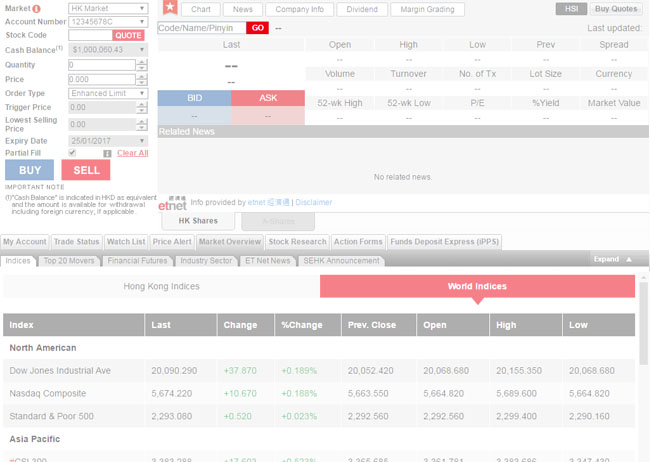
Task: Click the Partial Fill info icon
Action: (107, 153)
